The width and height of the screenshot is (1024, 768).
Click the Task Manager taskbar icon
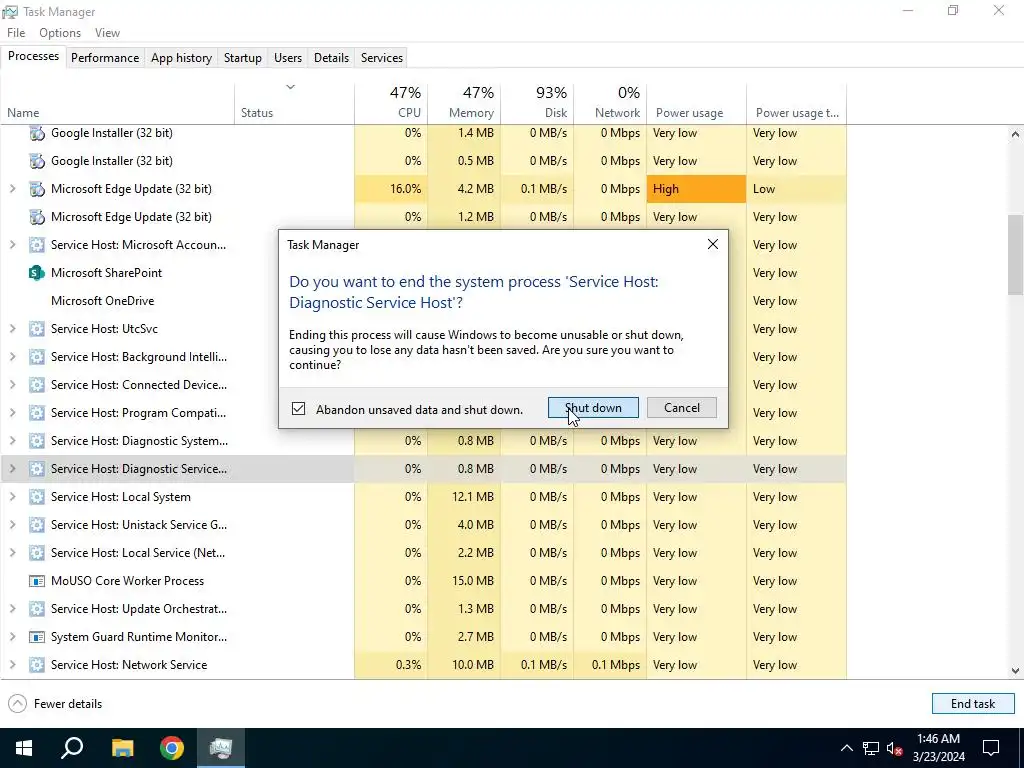(x=221, y=748)
